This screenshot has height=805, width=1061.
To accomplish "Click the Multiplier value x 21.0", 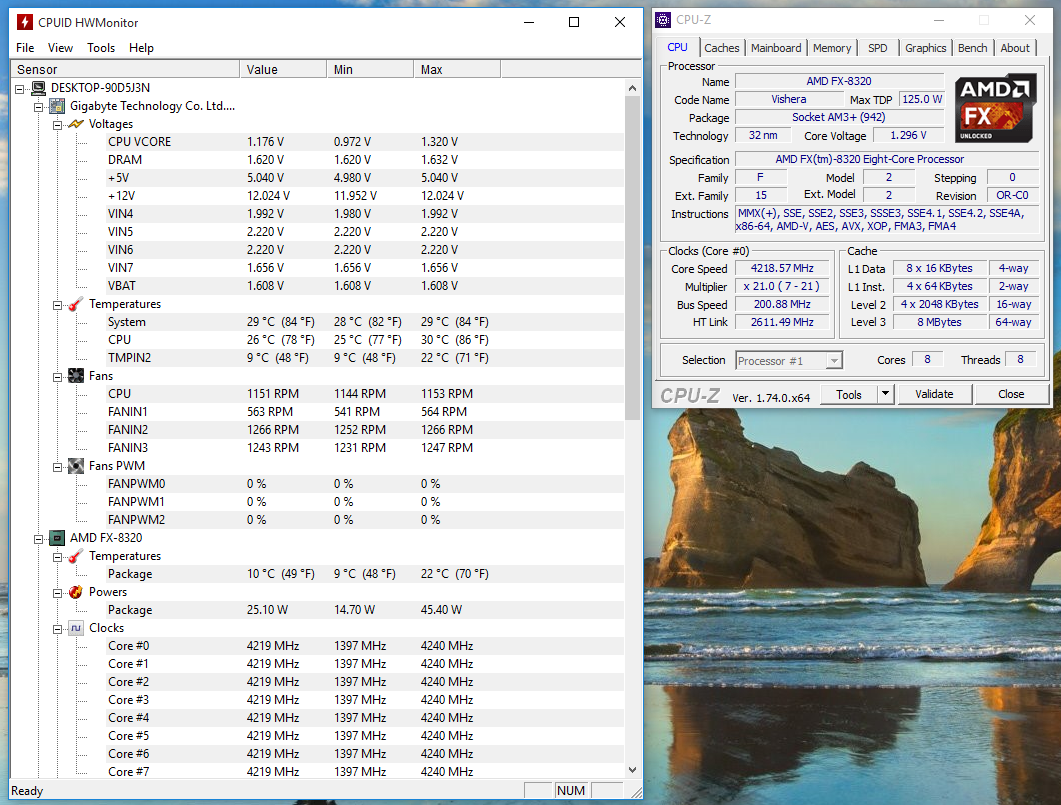I will (782, 287).
